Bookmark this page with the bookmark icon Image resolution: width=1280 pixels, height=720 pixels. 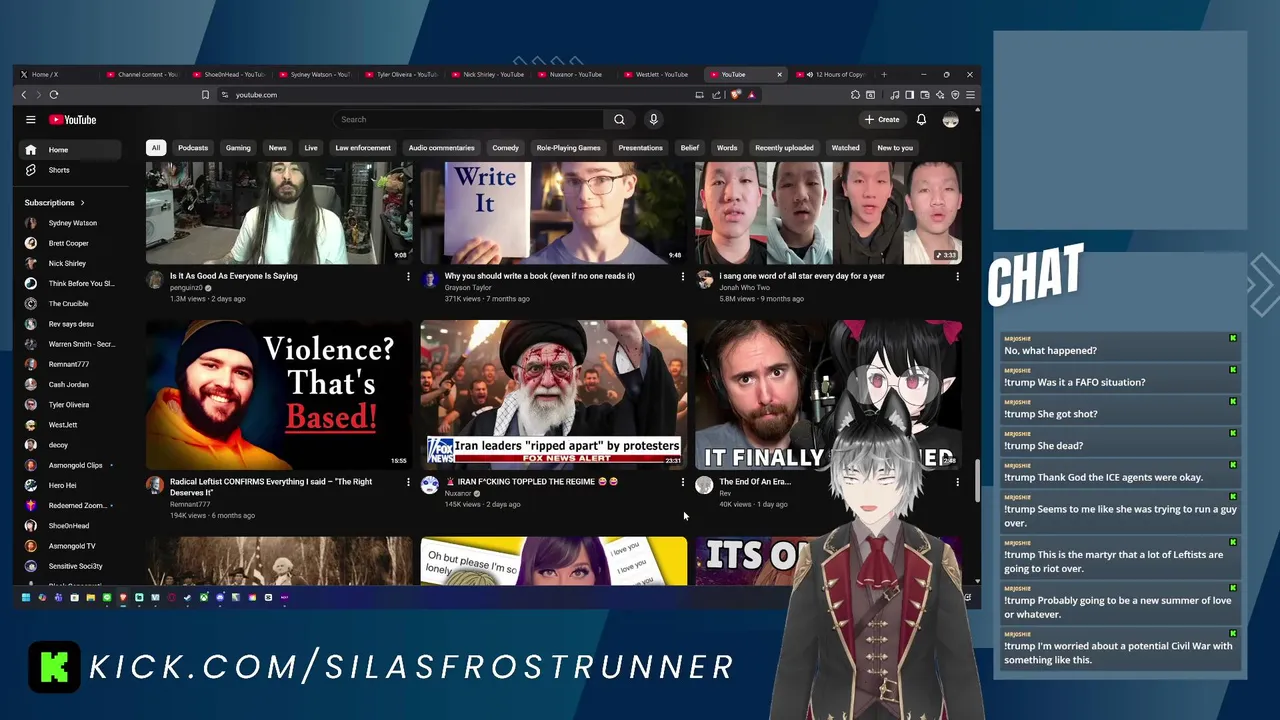(205, 95)
